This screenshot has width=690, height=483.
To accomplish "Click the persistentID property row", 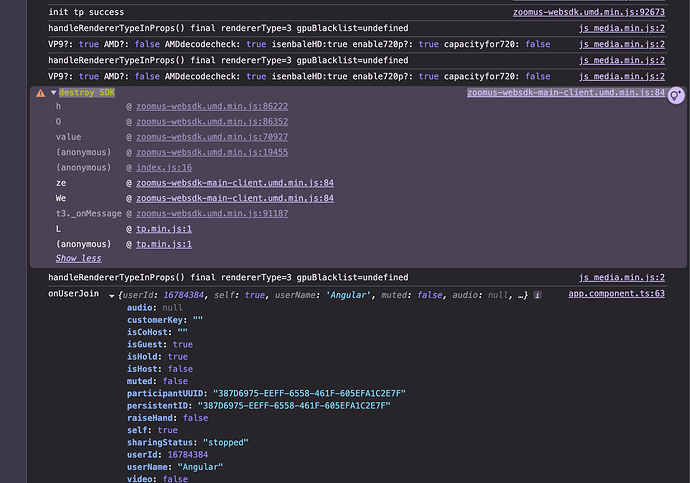I will click(259, 406).
